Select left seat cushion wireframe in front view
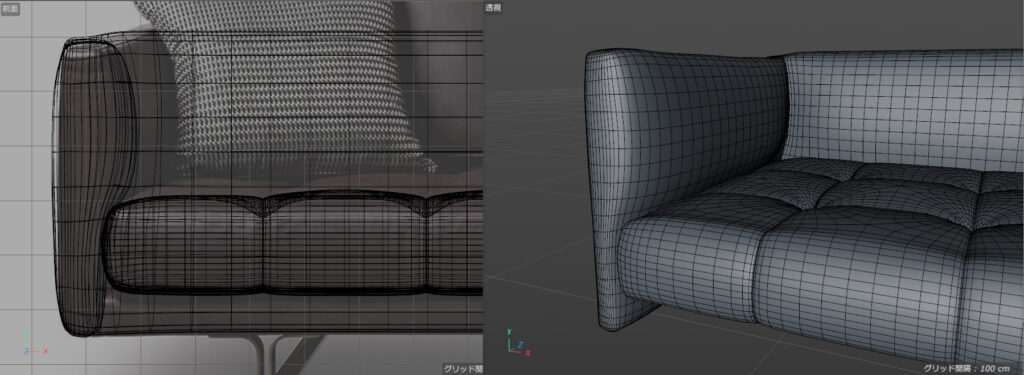The image size is (1024, 375). click(x=186, y=244)
